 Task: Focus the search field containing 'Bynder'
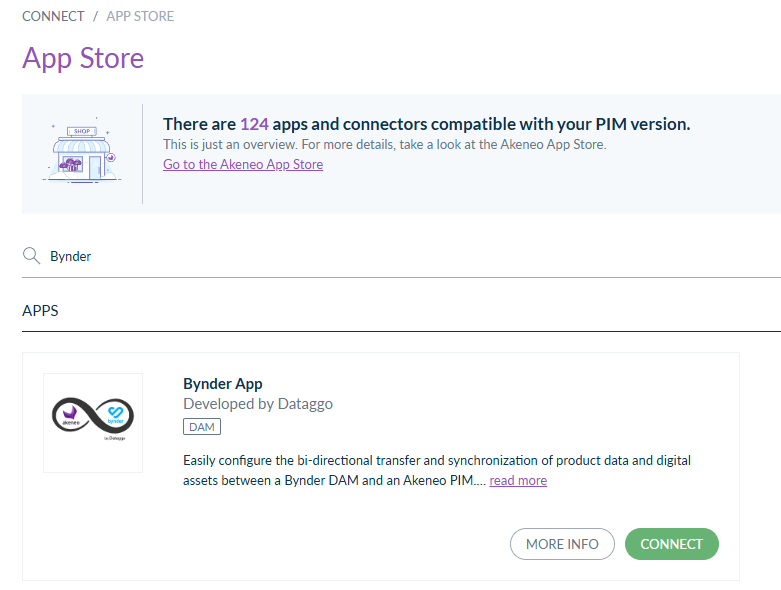click(400, 256)
